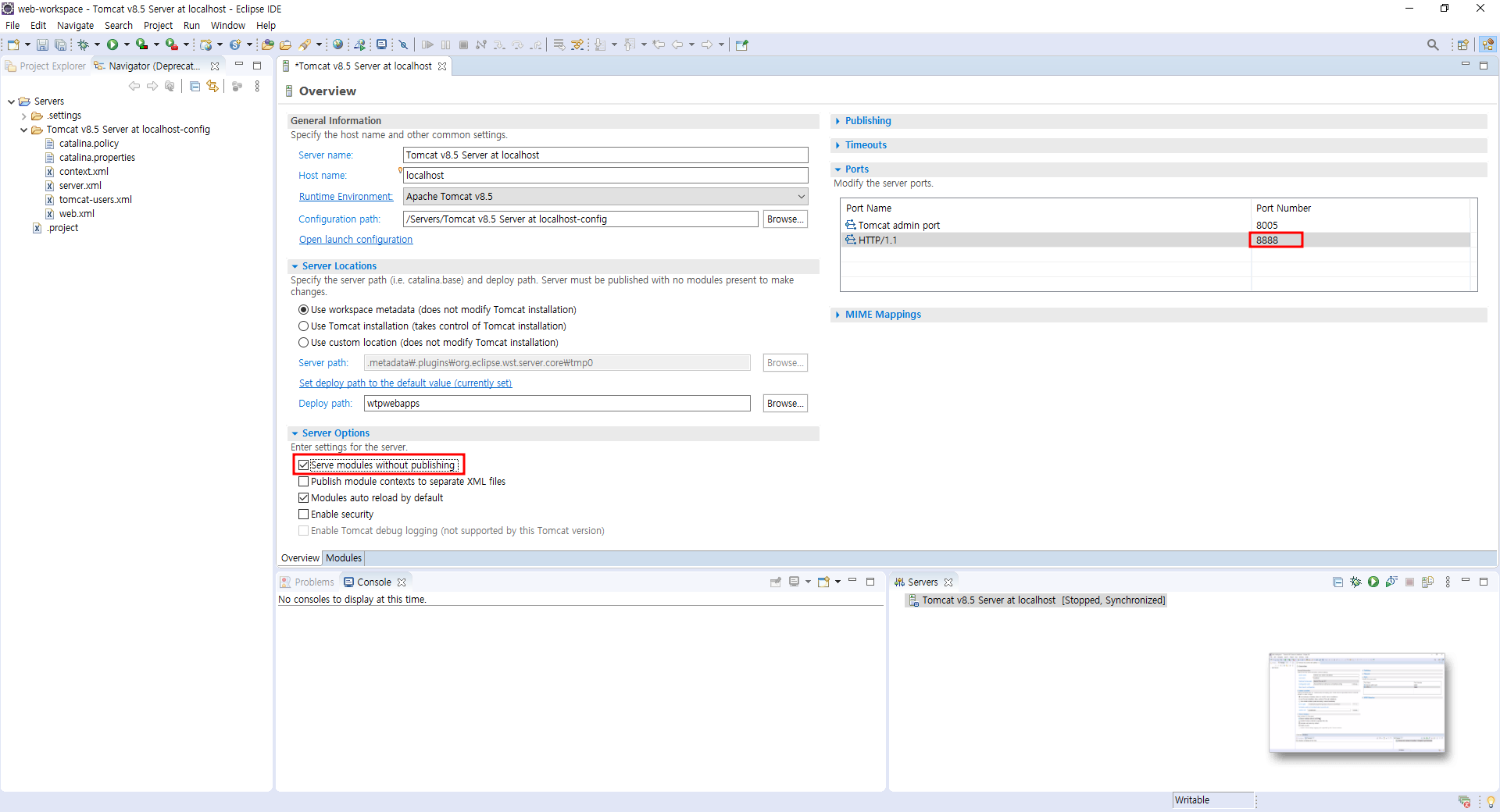
Task: Open Navigator view menu (three dots)
Action: pyautogui.click(x=257, y=86)
